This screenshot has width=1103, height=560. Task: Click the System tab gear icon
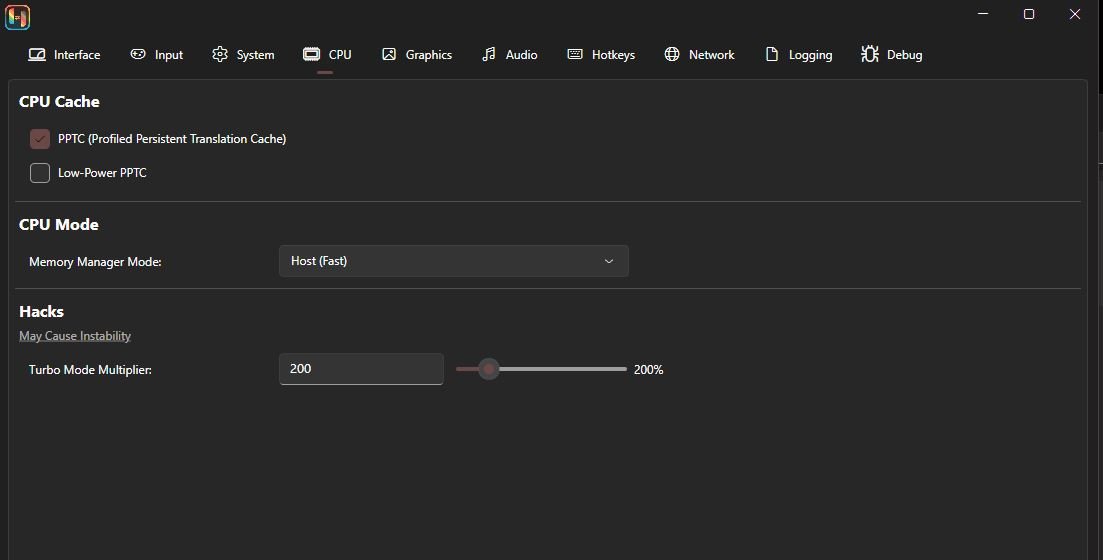tap(219, 54)
